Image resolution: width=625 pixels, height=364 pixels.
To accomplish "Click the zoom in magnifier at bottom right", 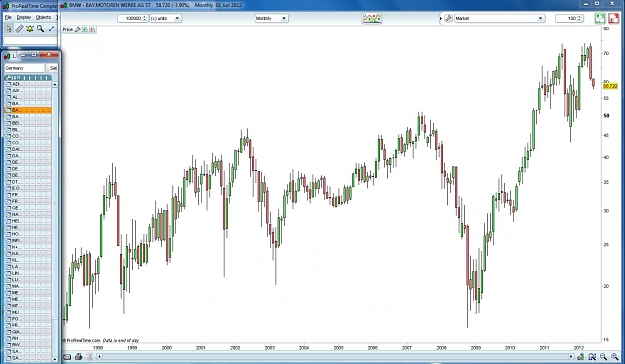I will pyautogui.click(x=614, y=356).
